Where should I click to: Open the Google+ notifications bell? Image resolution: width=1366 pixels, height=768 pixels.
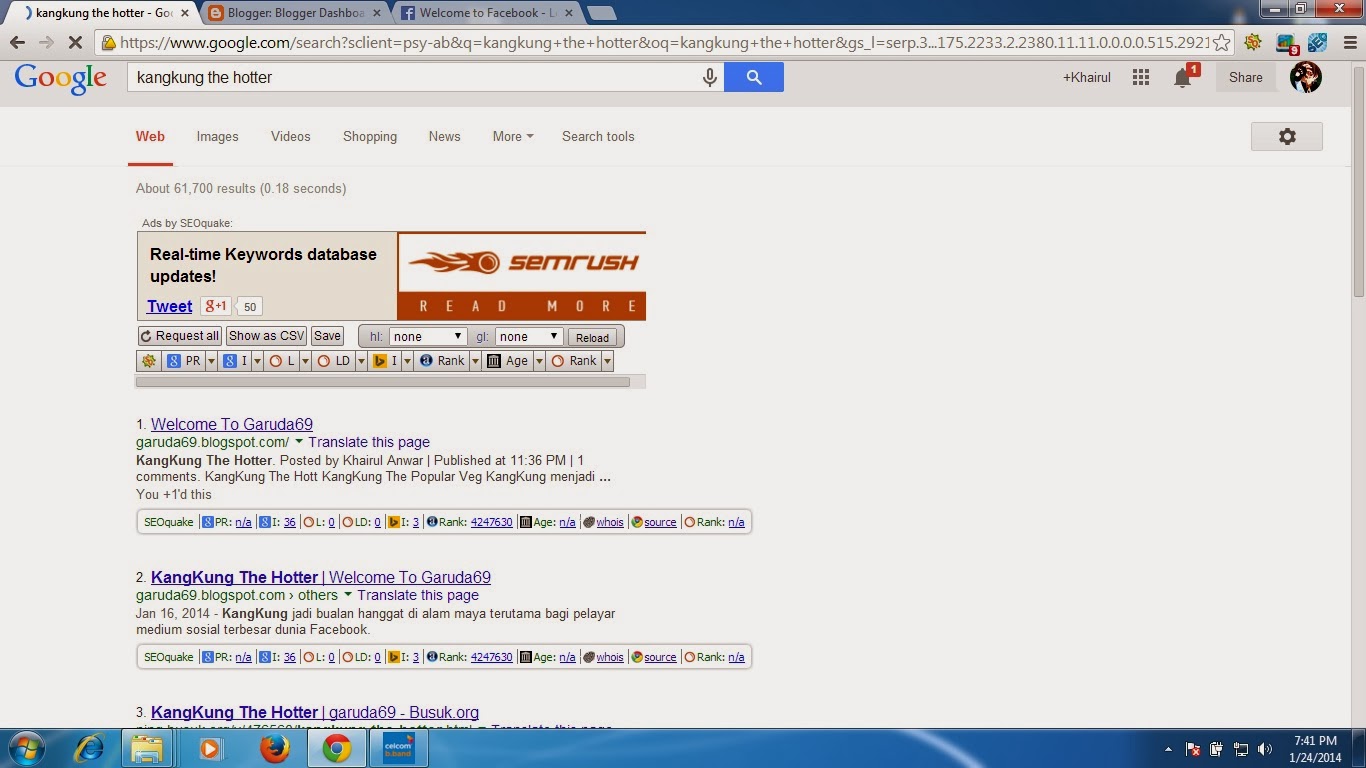1183,77
